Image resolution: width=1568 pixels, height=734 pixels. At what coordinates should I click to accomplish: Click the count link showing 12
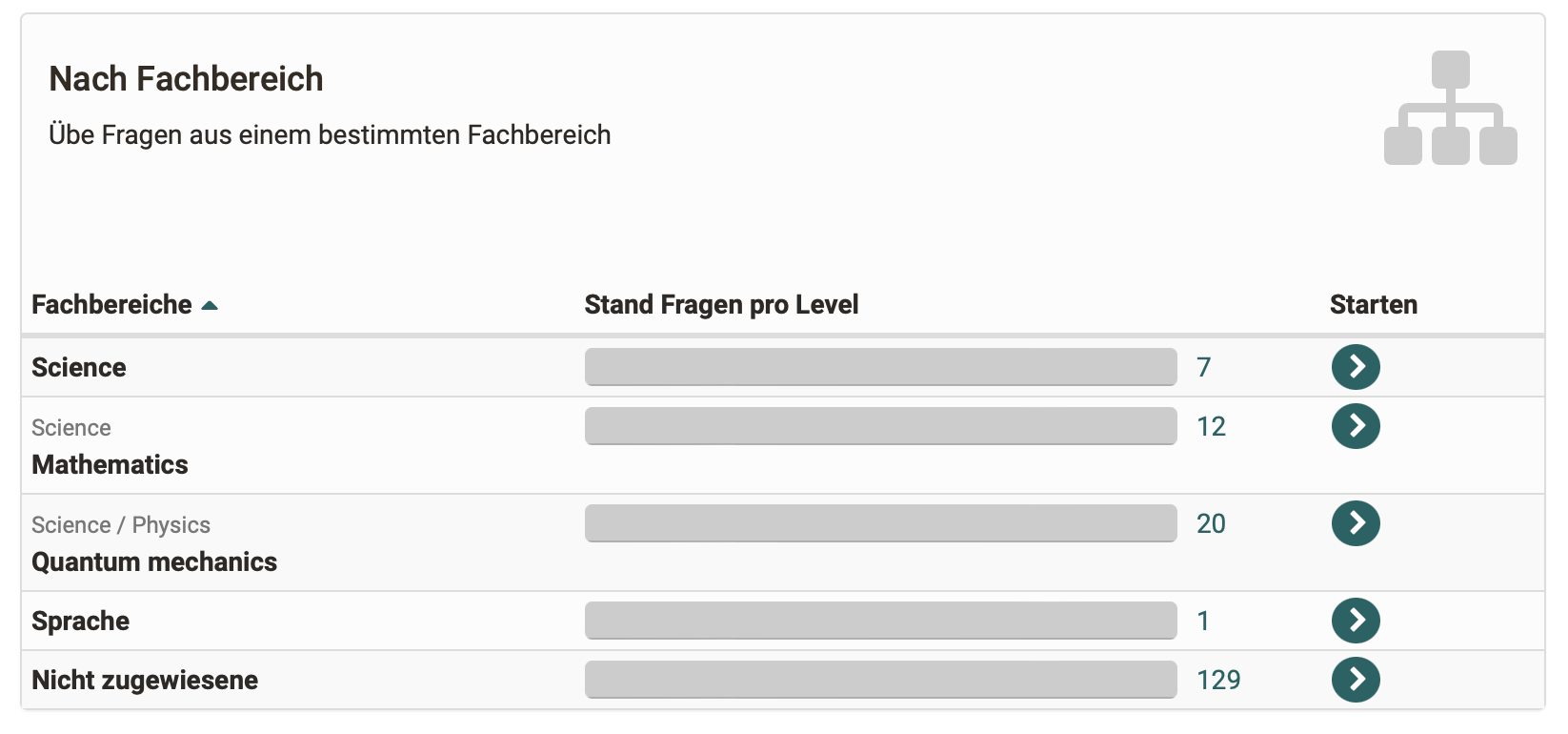tap(1211, 426)
